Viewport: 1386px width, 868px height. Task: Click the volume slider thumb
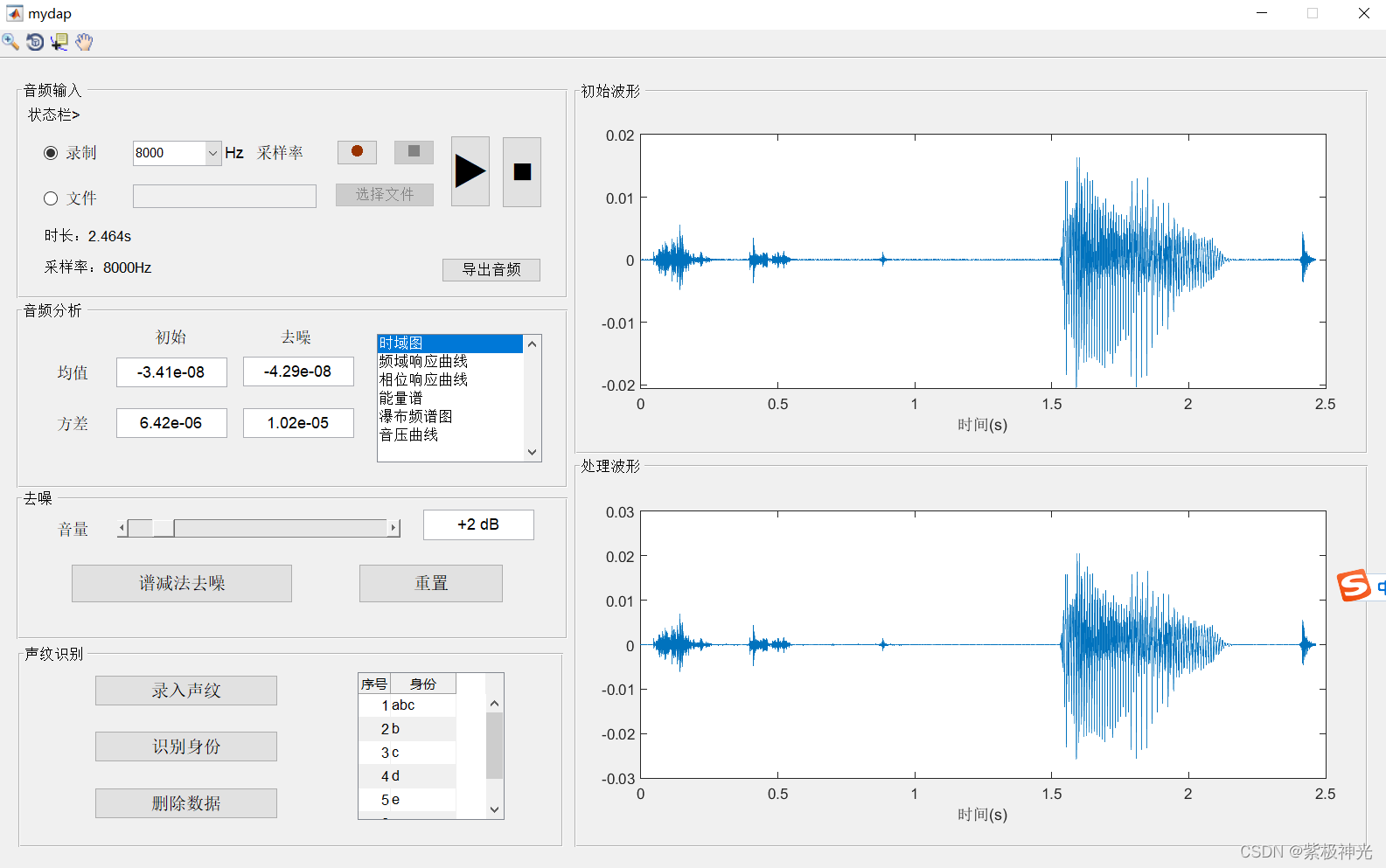pyautogui.click(x=164, y=528)
